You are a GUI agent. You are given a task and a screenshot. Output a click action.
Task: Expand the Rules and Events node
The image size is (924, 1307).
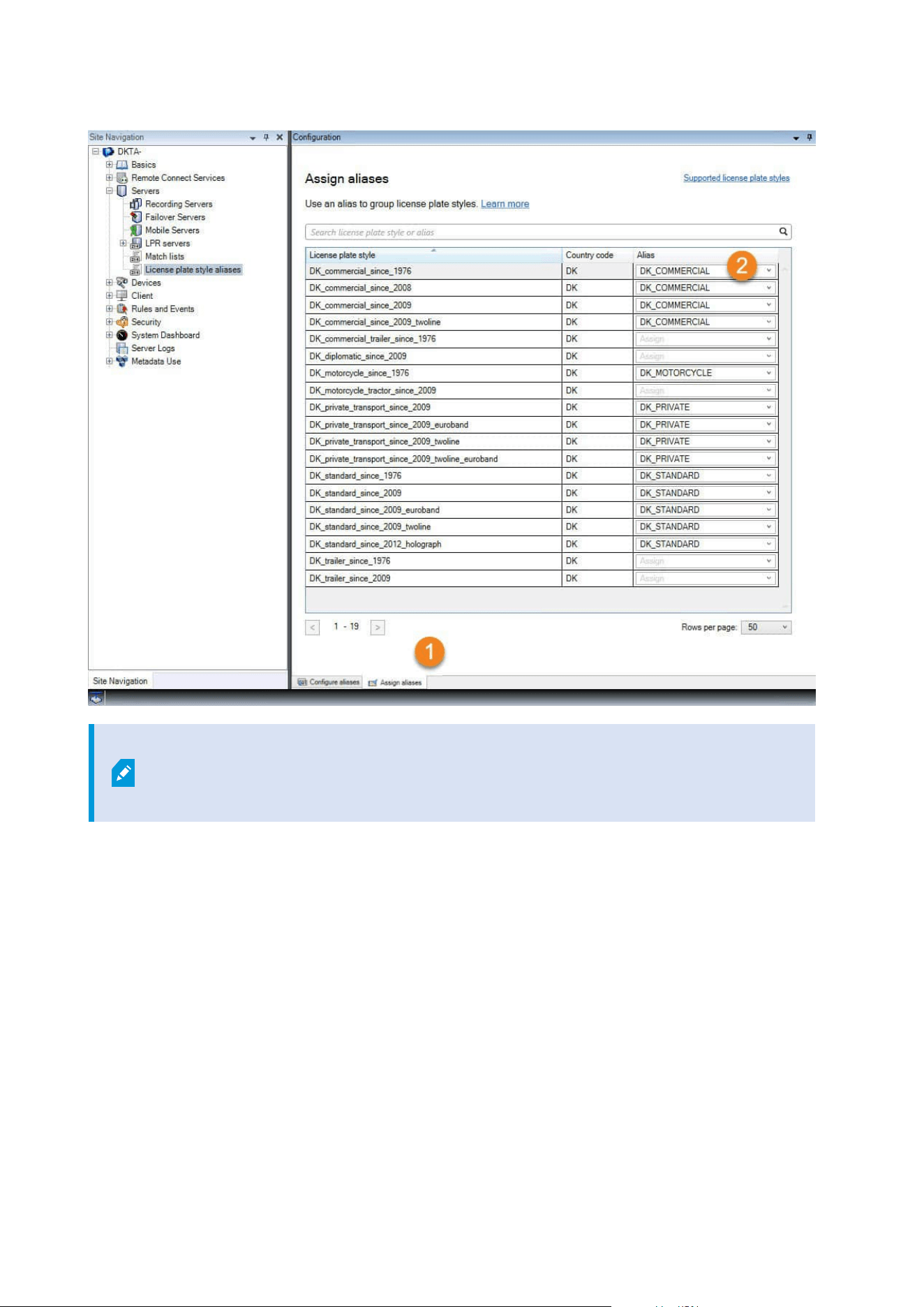[110, 309]
